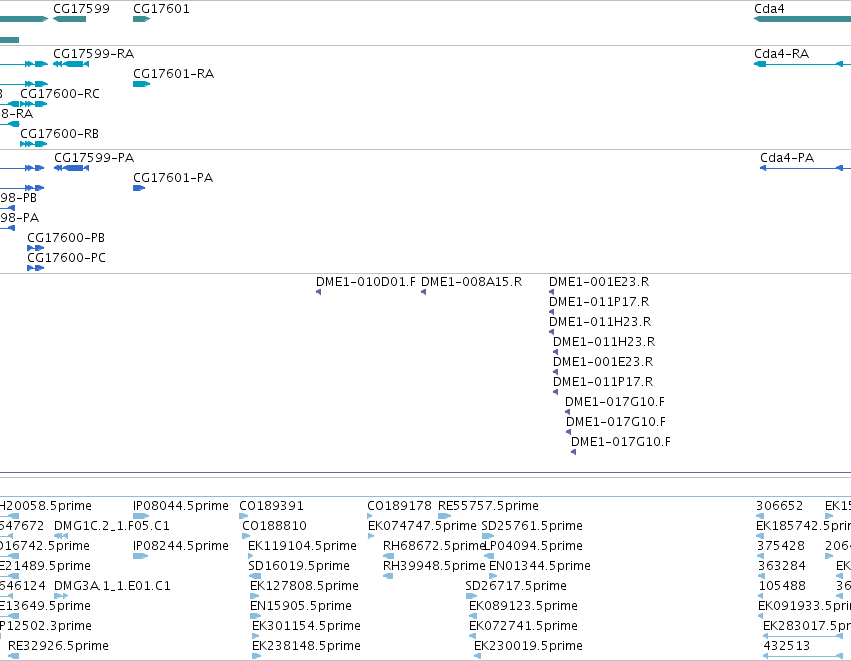
Task: Click the EST arrow glyph under IP08044.5prime
Action: [x=141, y=516]
